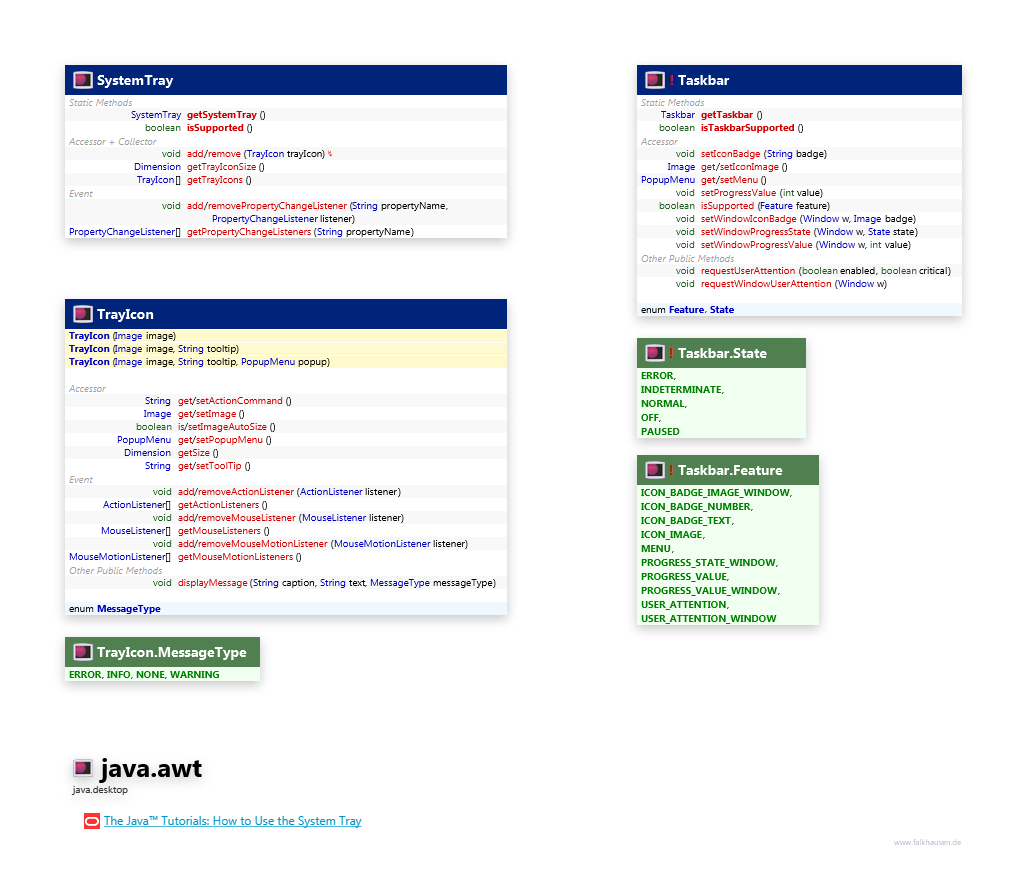Click the requestWindowUserAttention method
This screenshot has width=1018, height=888.
(x=766, y=284)
